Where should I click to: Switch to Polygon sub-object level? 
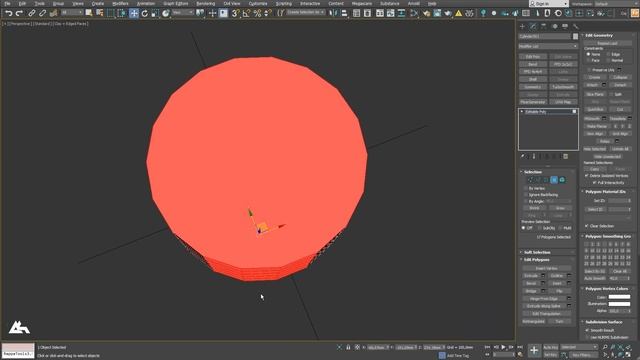coord(554,180)
